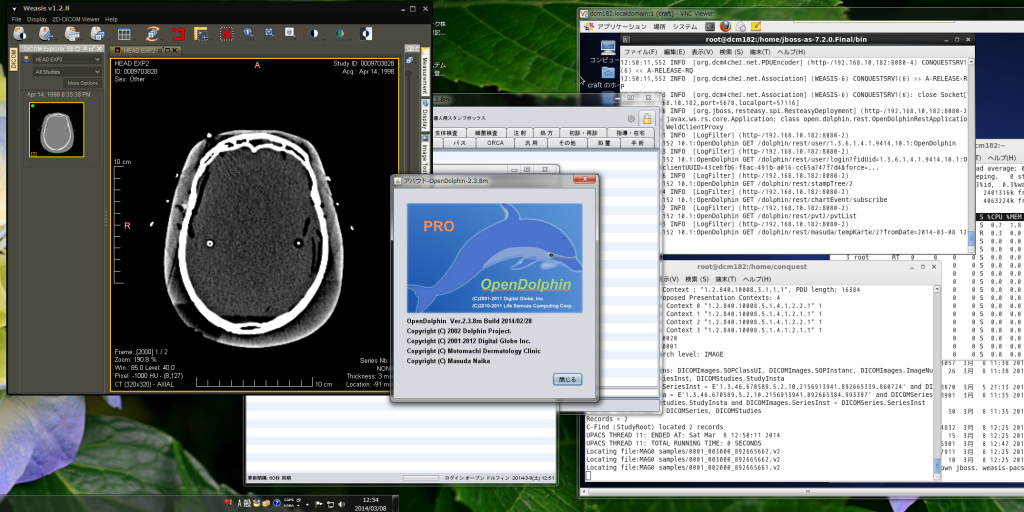
Task: Open the All Studies dropdown
Action: 67,72
